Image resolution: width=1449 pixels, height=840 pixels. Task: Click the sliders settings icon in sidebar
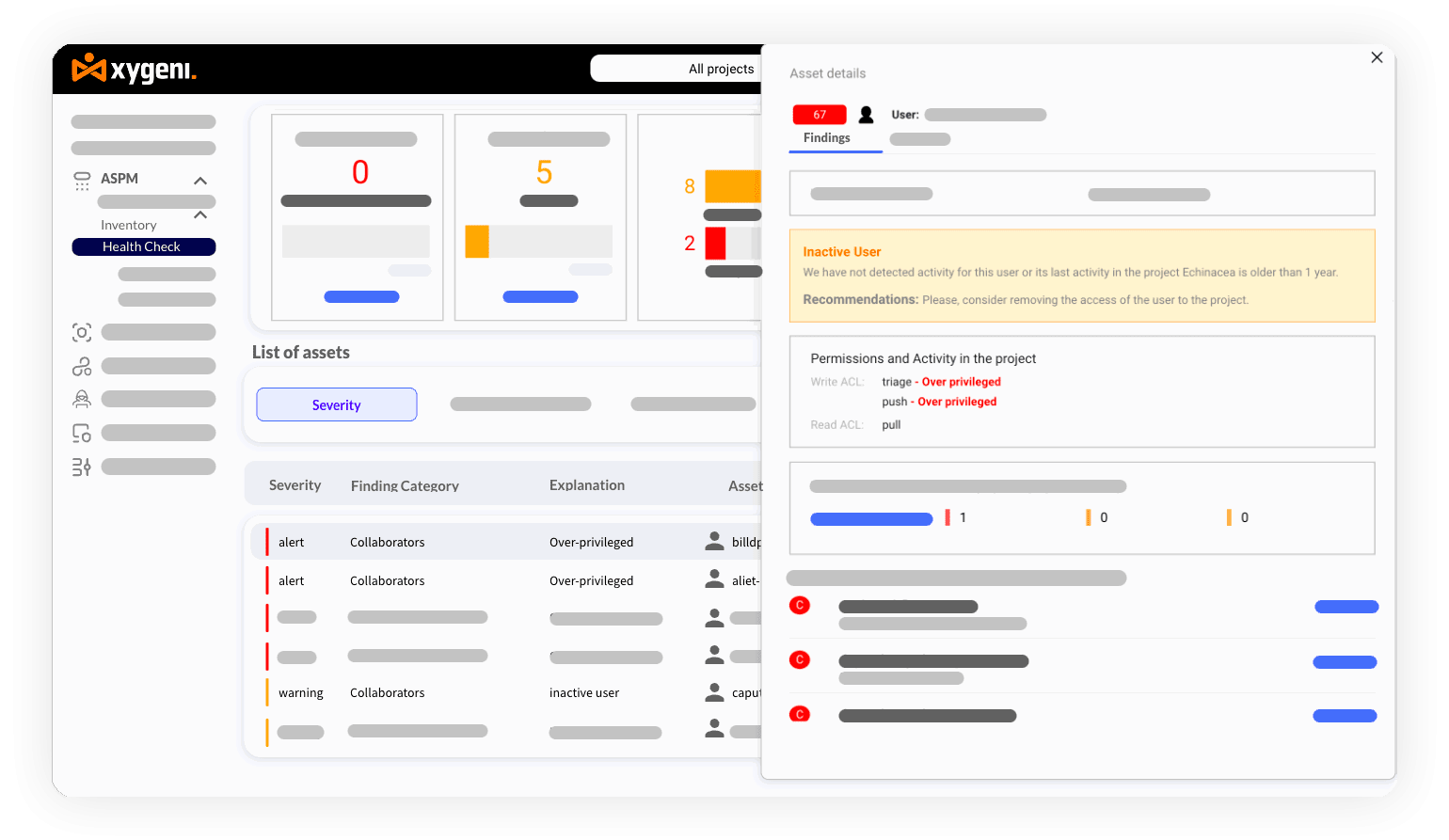82,467
